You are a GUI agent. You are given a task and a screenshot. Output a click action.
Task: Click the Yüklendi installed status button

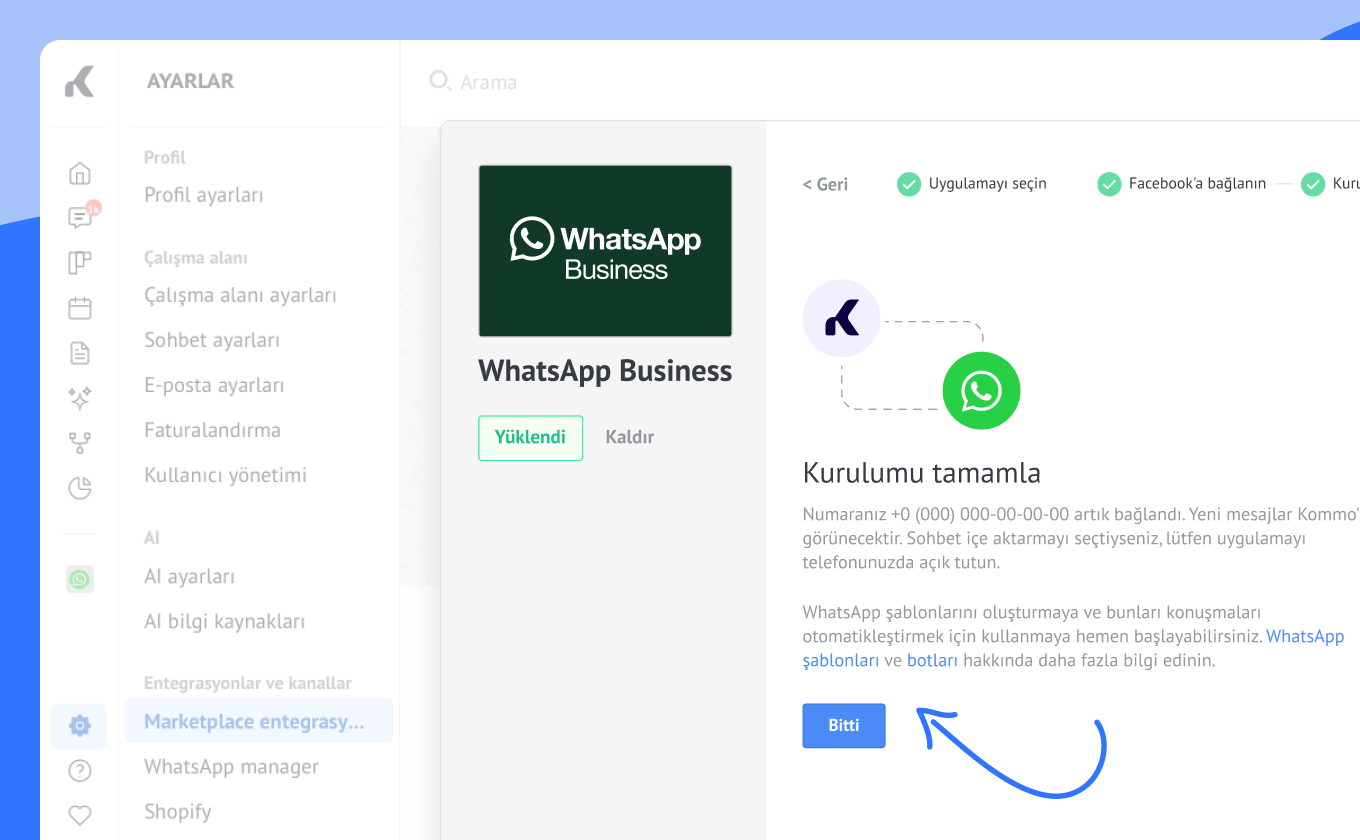(x=530, y=437)
